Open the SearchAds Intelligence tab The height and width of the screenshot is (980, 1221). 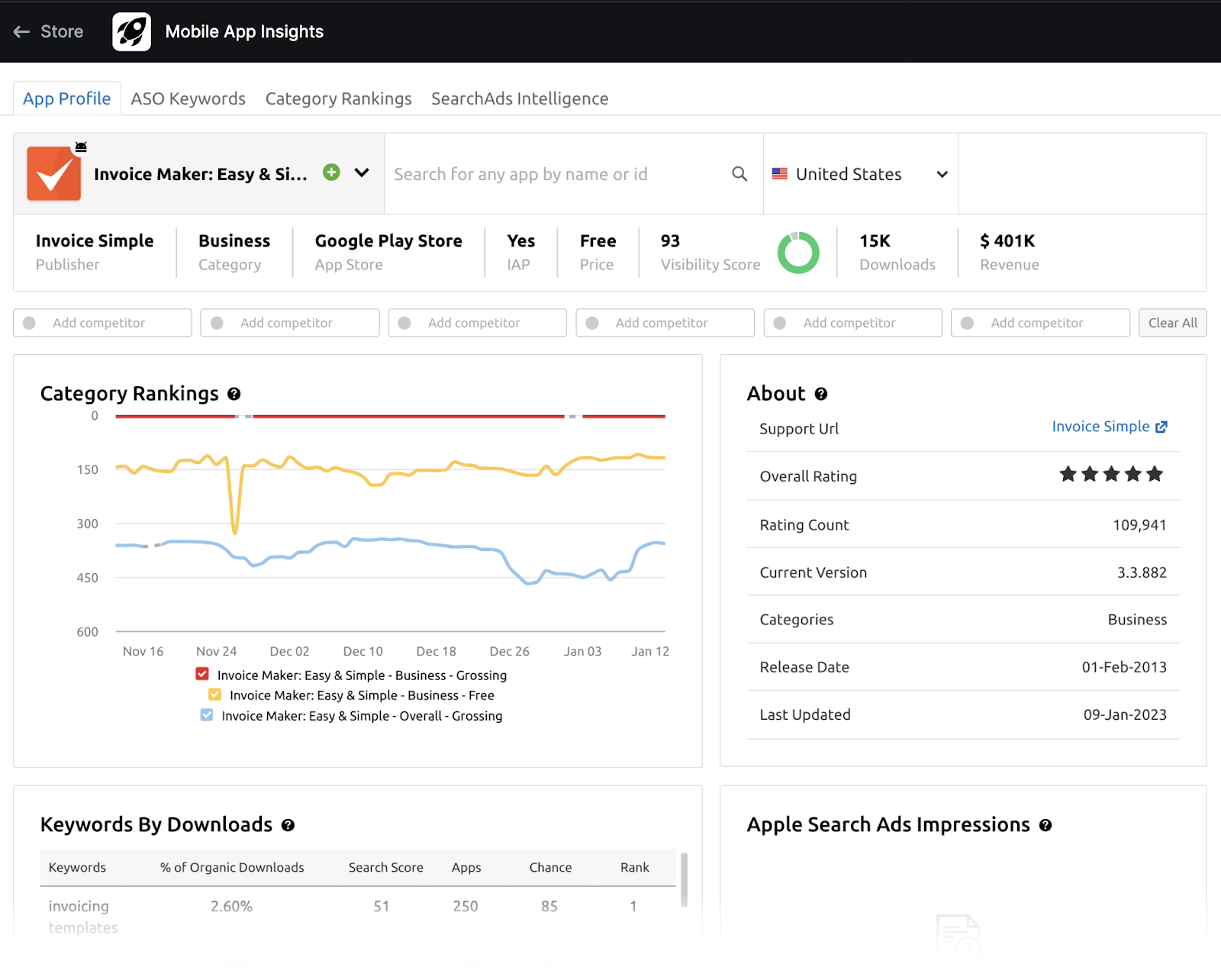pyautogui.click(x=519, y=98)
